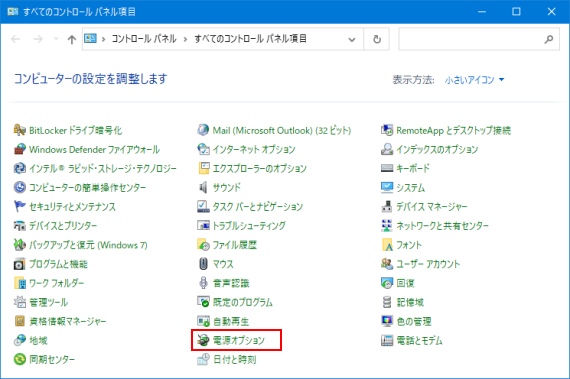
Task: Open the プログラムと機能 icon
Action: coord(20,264)
